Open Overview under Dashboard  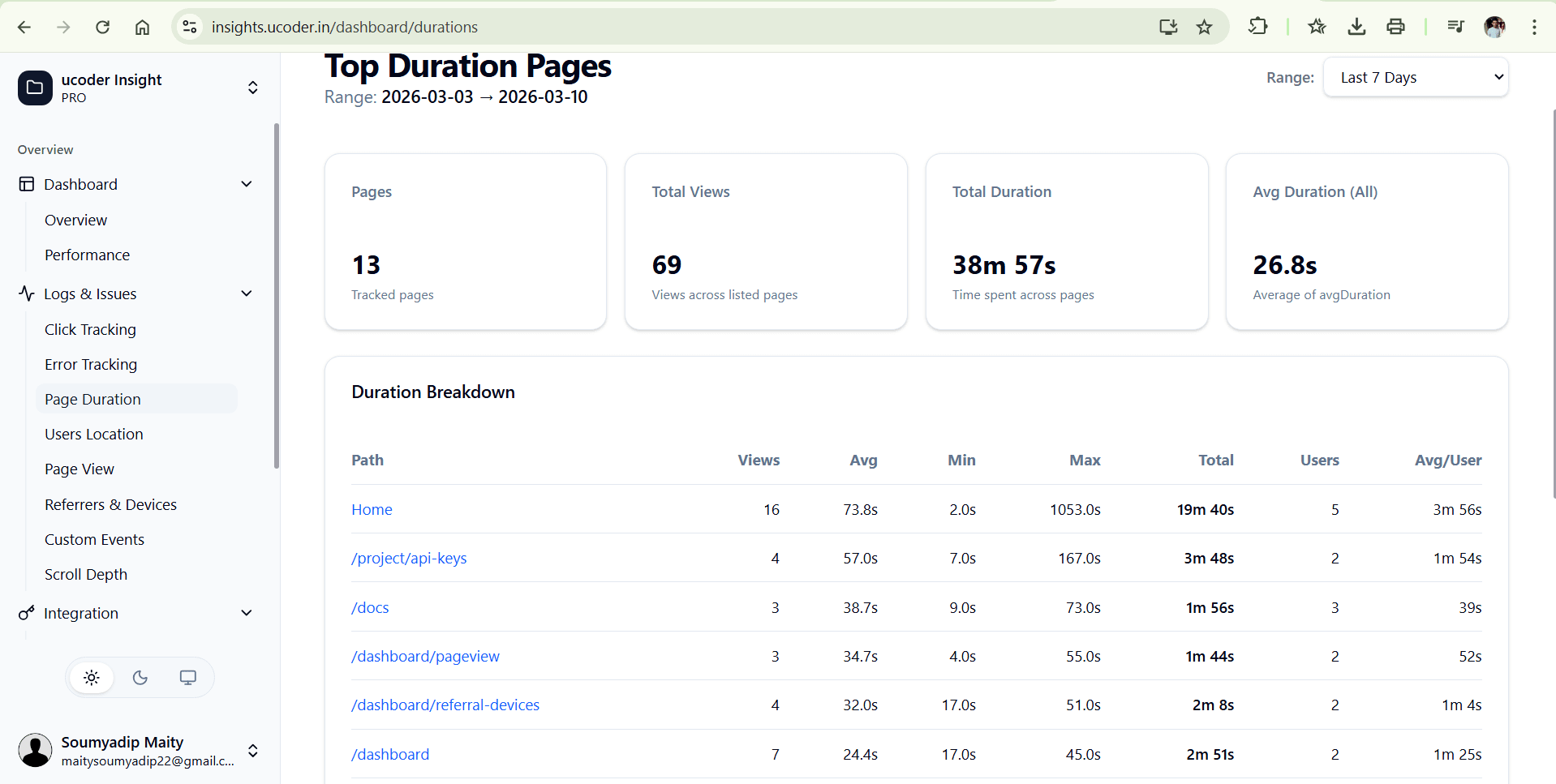(75, 220)
